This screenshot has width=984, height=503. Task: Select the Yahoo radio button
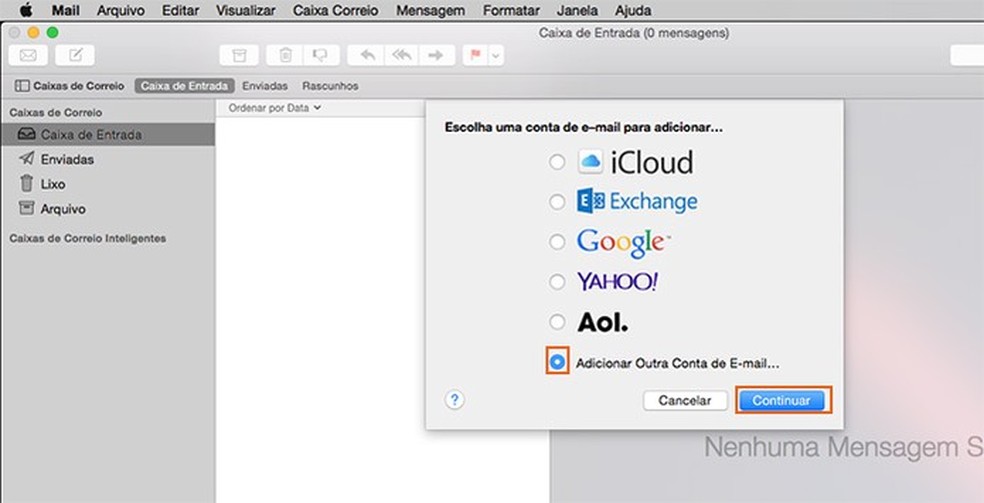click(557, 282)
